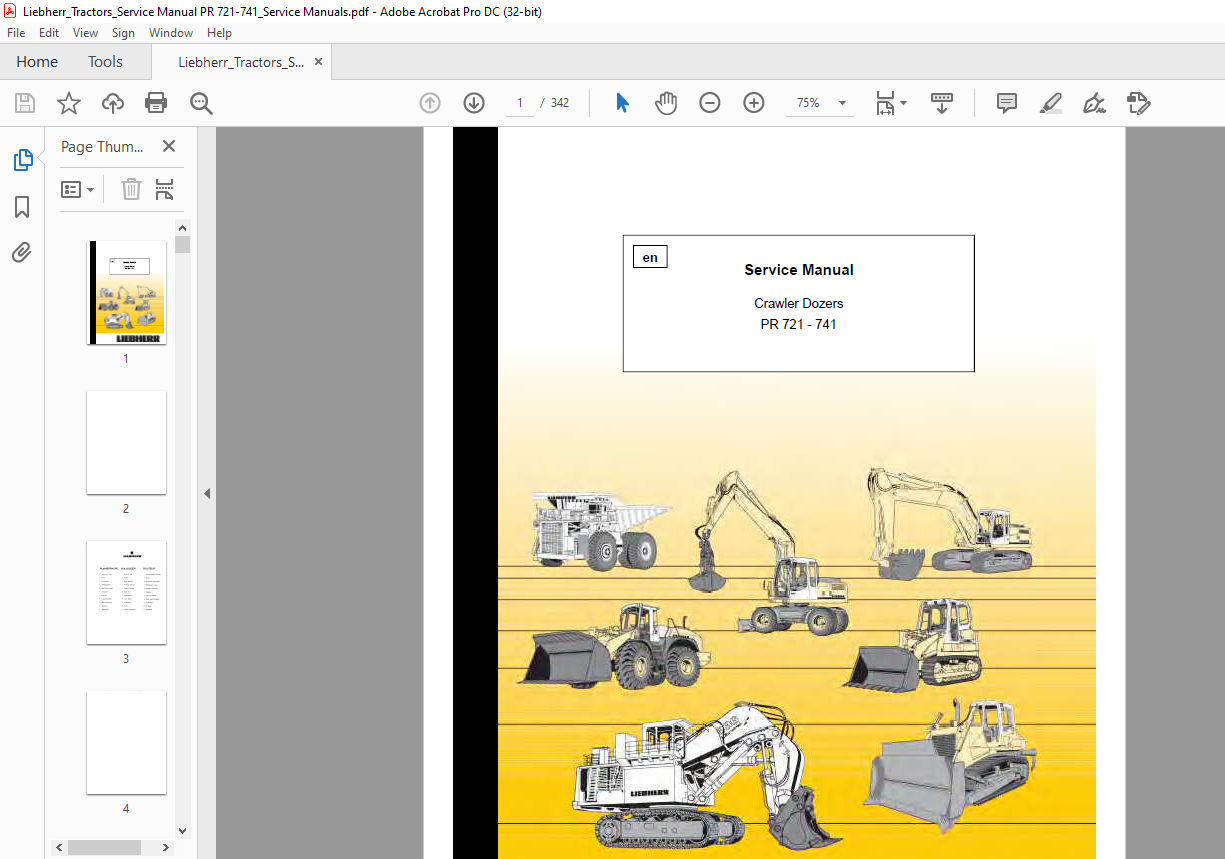
Task: Open the Help menu
Action: pos(219,33)
